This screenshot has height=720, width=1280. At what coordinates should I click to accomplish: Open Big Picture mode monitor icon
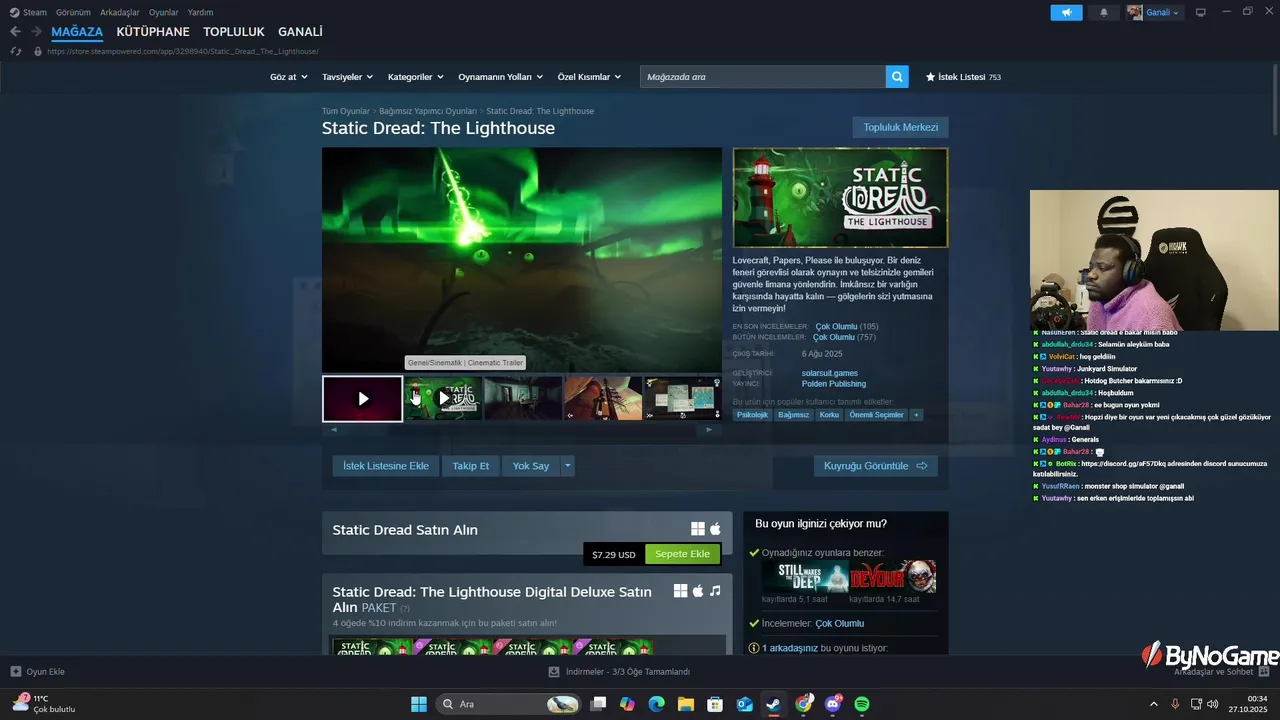[x=1201, y=12]
